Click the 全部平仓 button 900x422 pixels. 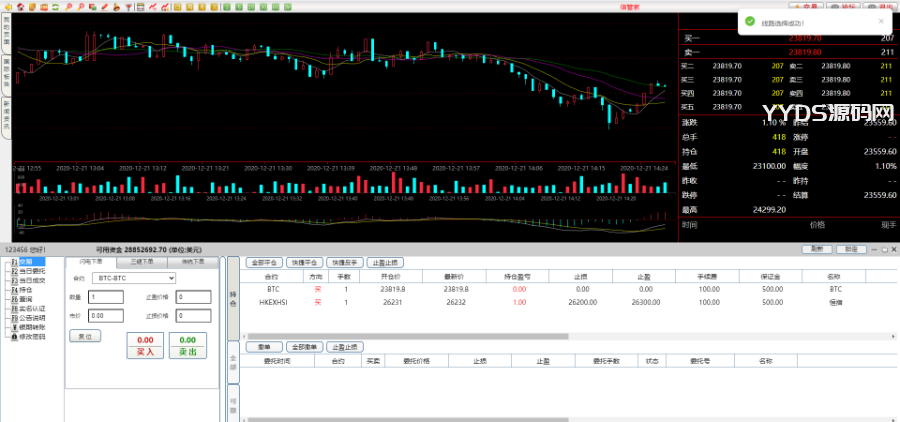[x=262, y=261]
